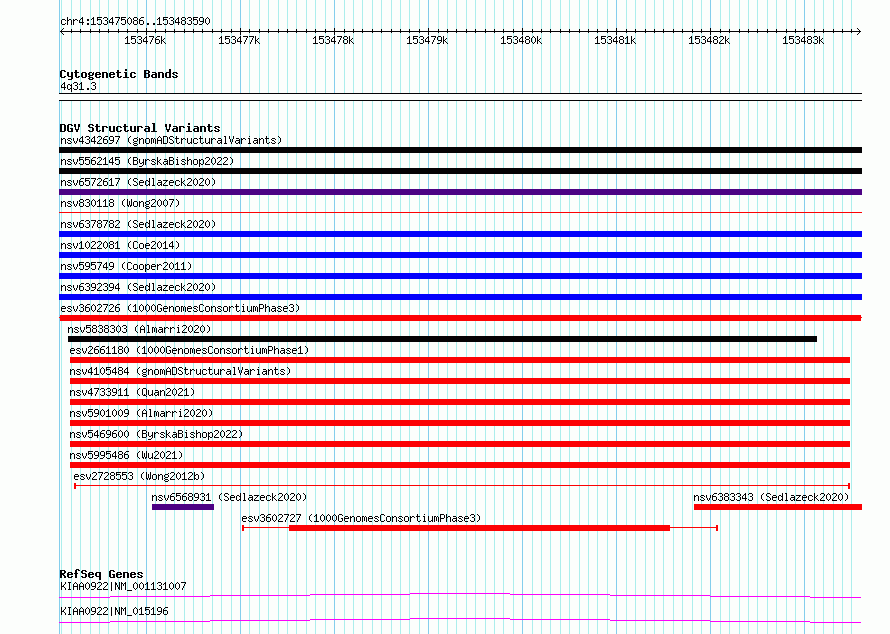This screenshot has height=634, width=890.
Task: Select nsv5901009 Almarri2020 variant label
Action: click(141, 413)
